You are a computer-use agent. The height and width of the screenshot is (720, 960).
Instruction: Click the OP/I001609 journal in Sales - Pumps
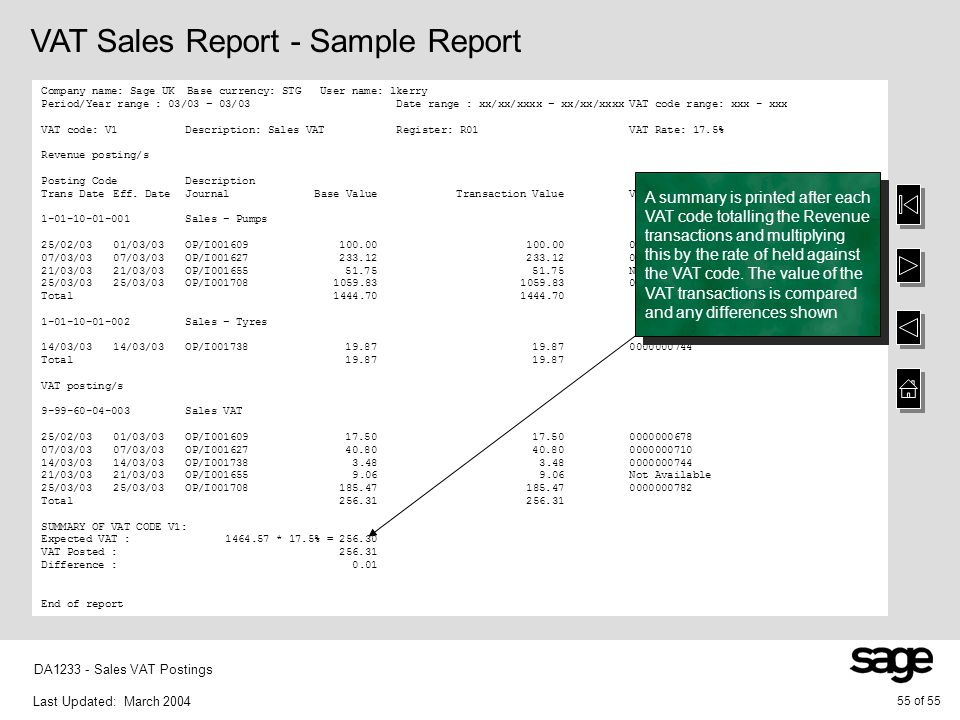217,244
